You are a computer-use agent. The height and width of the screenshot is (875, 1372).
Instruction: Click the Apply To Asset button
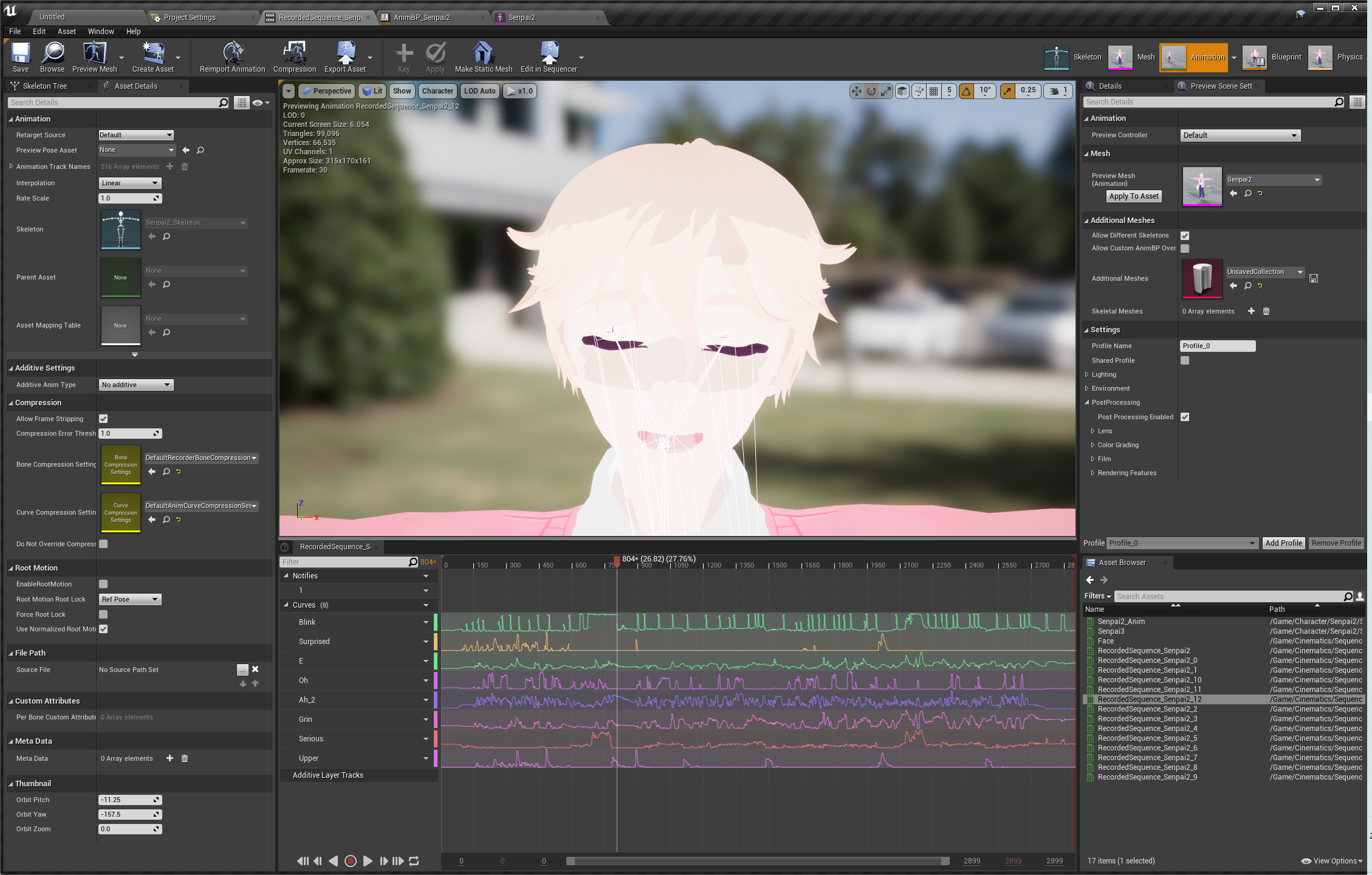[1134, 196]
